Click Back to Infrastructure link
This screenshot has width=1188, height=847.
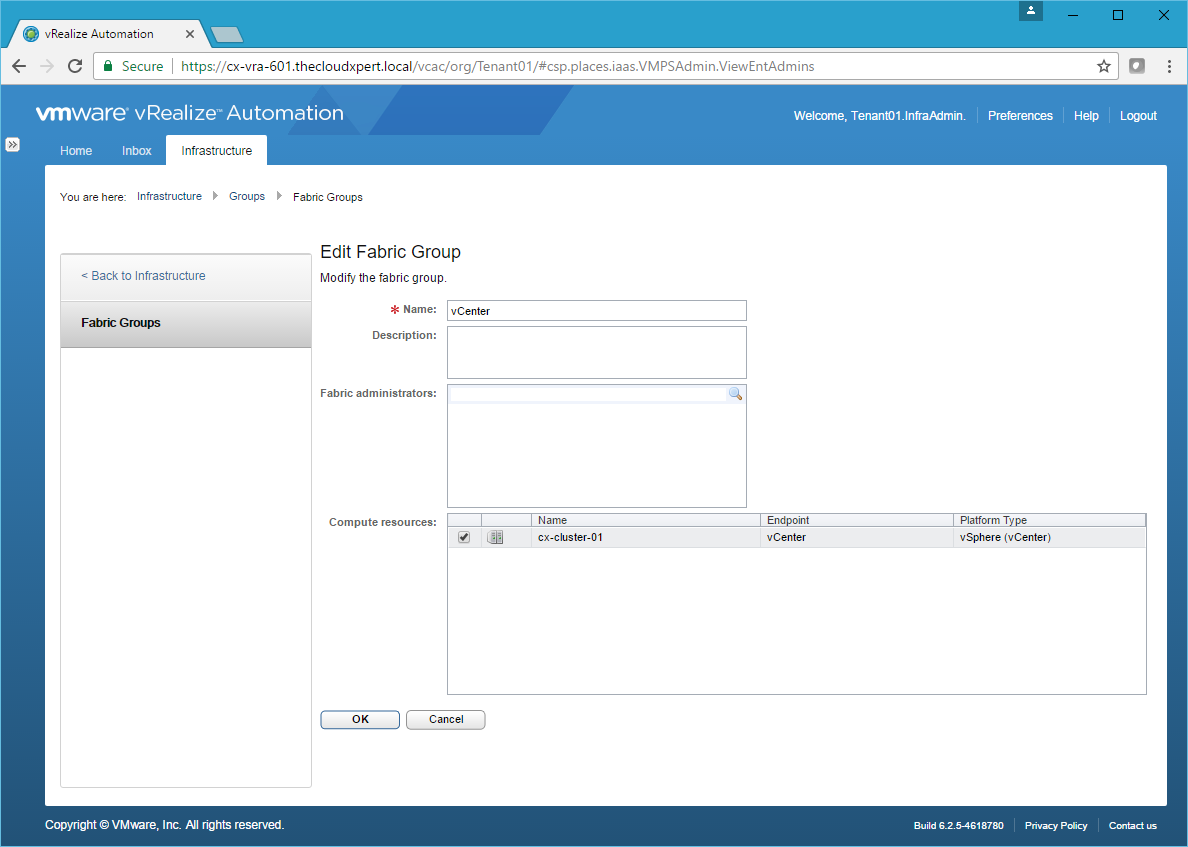[x=144, y=276]
